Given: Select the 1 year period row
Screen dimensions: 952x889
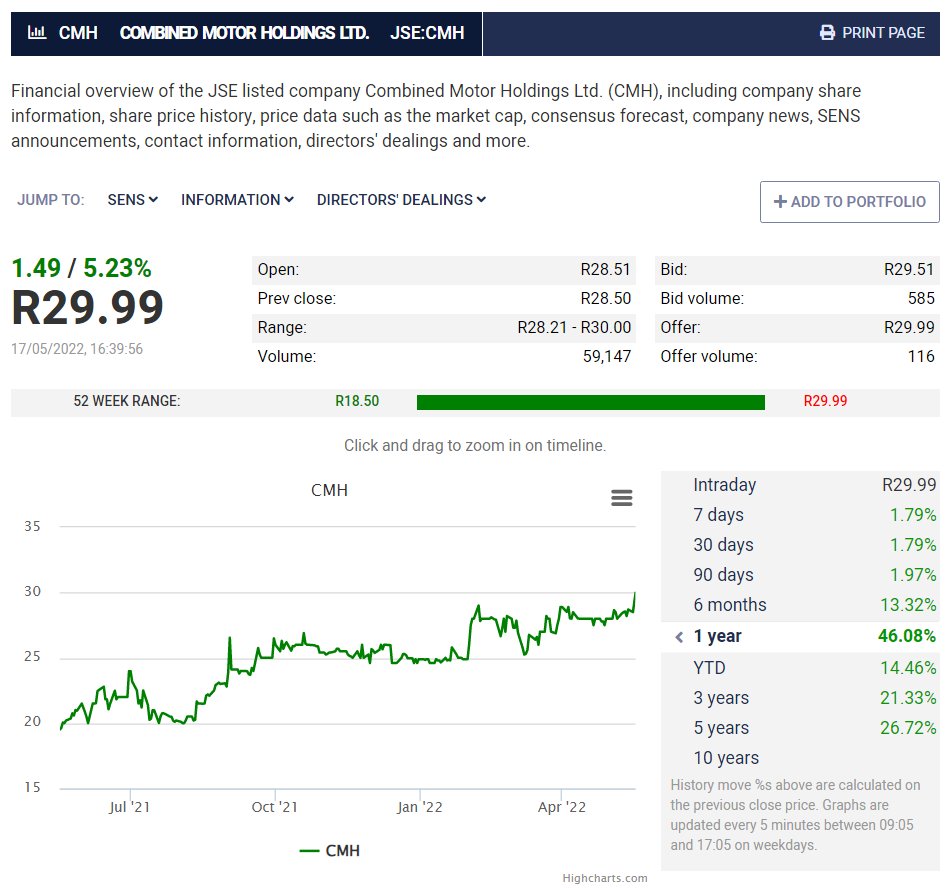Looking at the screenshot, I should pyautogui.click(x=800, y=636).
